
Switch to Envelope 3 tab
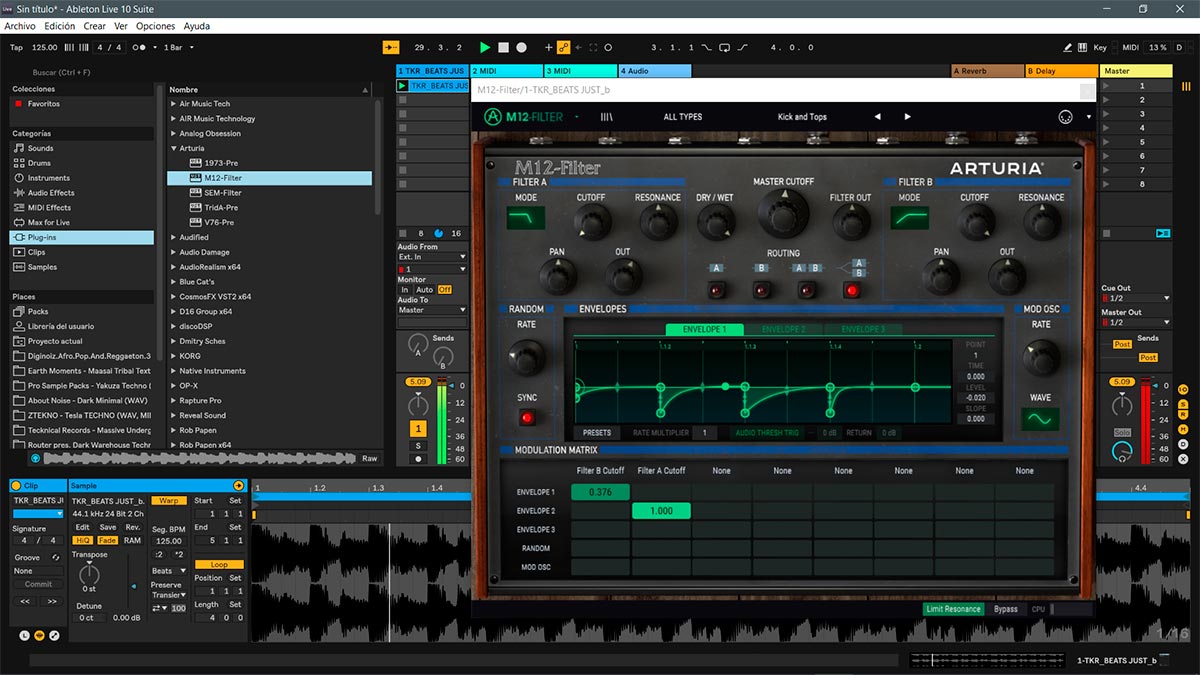click(862, 329)
